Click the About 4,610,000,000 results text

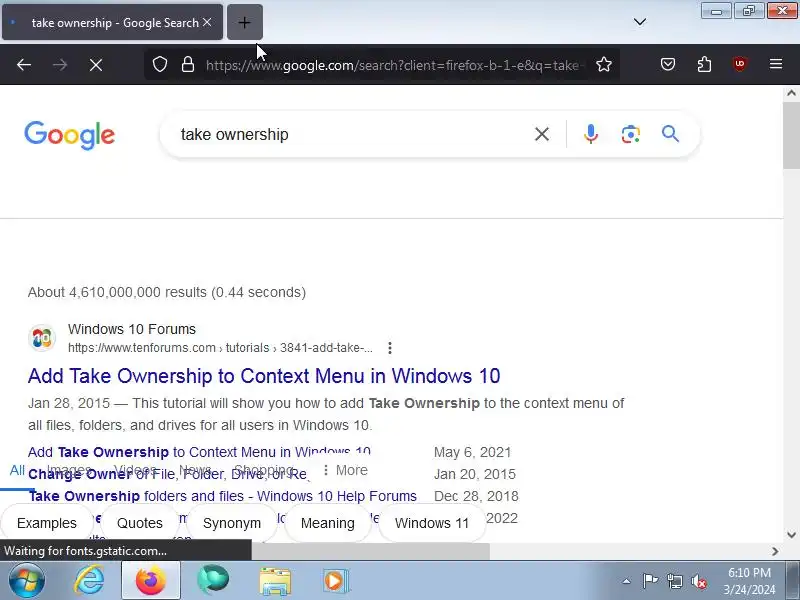click(x=167, y=292)
